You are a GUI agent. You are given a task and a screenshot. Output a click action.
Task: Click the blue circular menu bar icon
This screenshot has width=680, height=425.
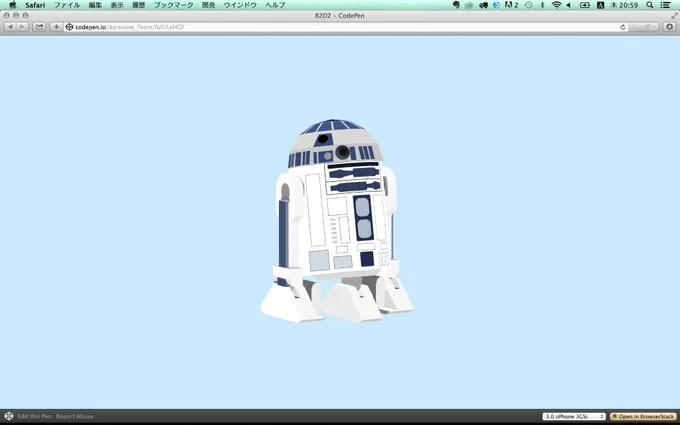click(497, 5)
